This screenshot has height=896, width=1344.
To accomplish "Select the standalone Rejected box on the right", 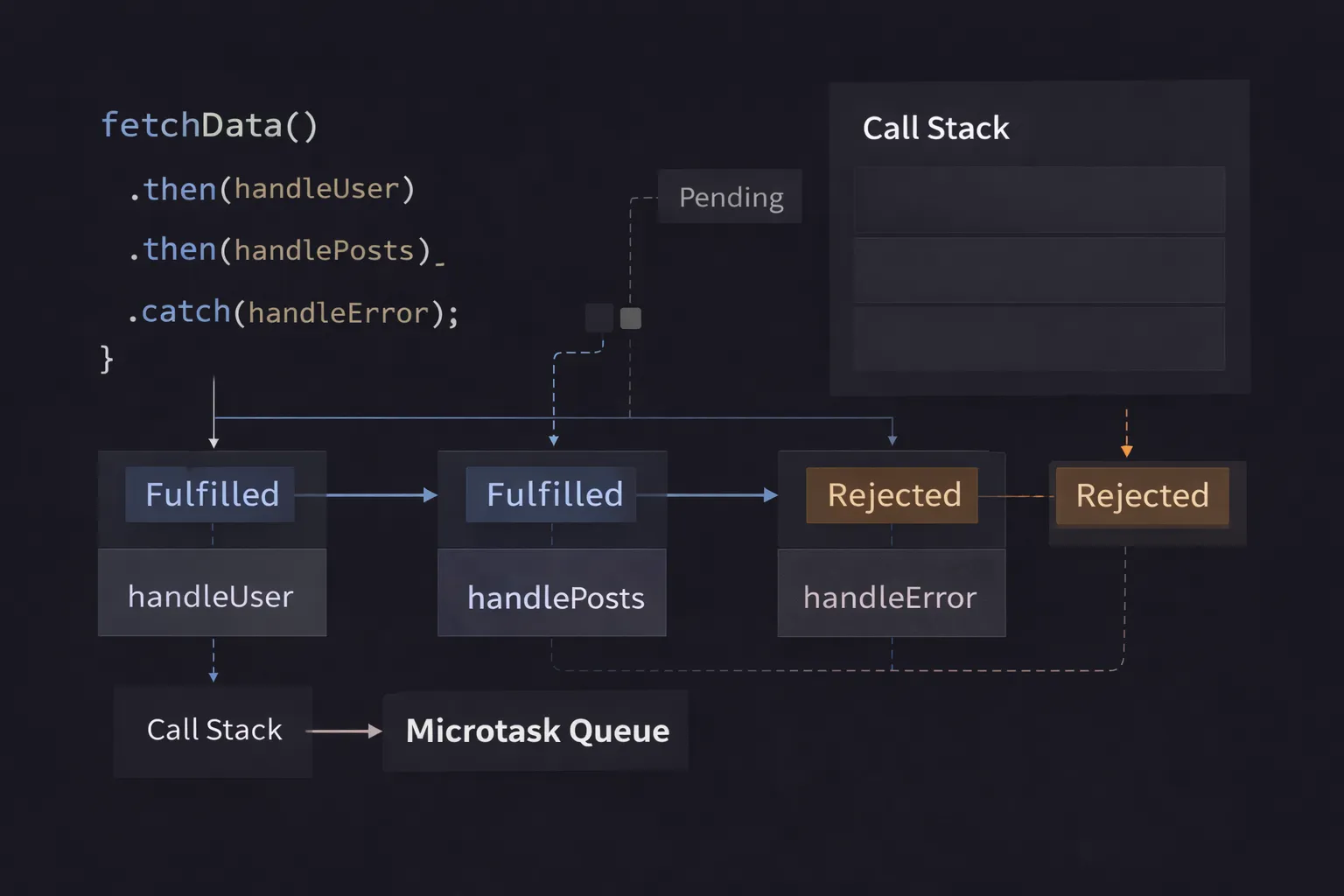I will (x=1142, y=496).
